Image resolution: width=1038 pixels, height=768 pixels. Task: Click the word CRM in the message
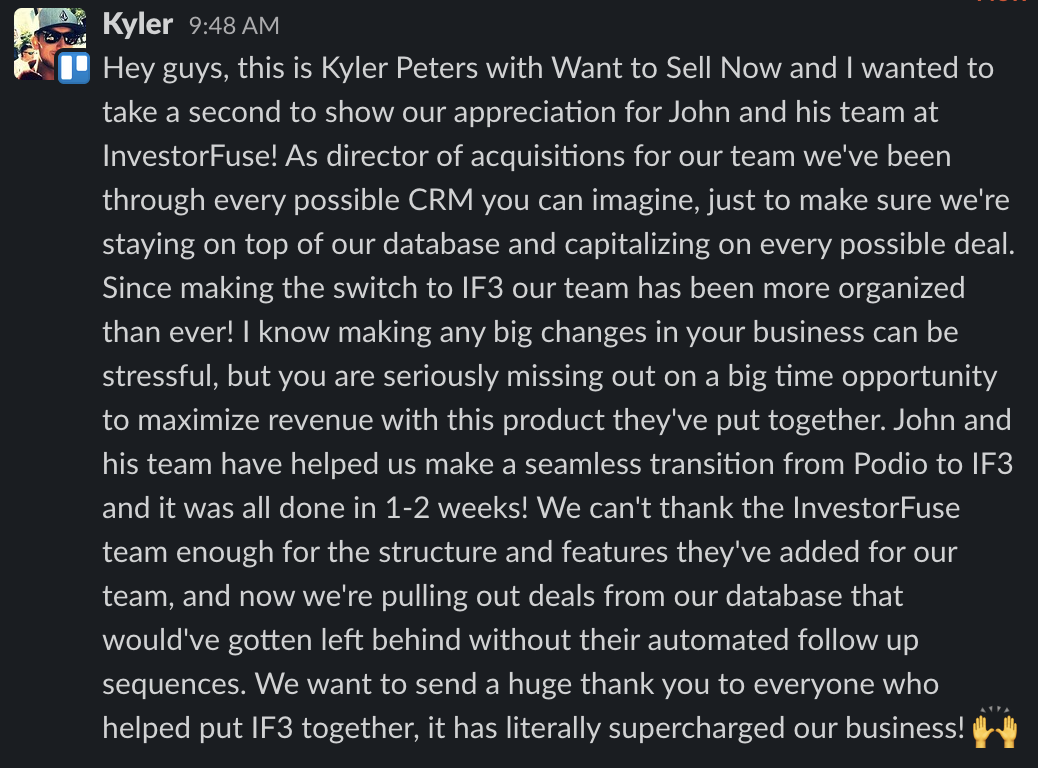pyautogui.click(x=440, y=200)
